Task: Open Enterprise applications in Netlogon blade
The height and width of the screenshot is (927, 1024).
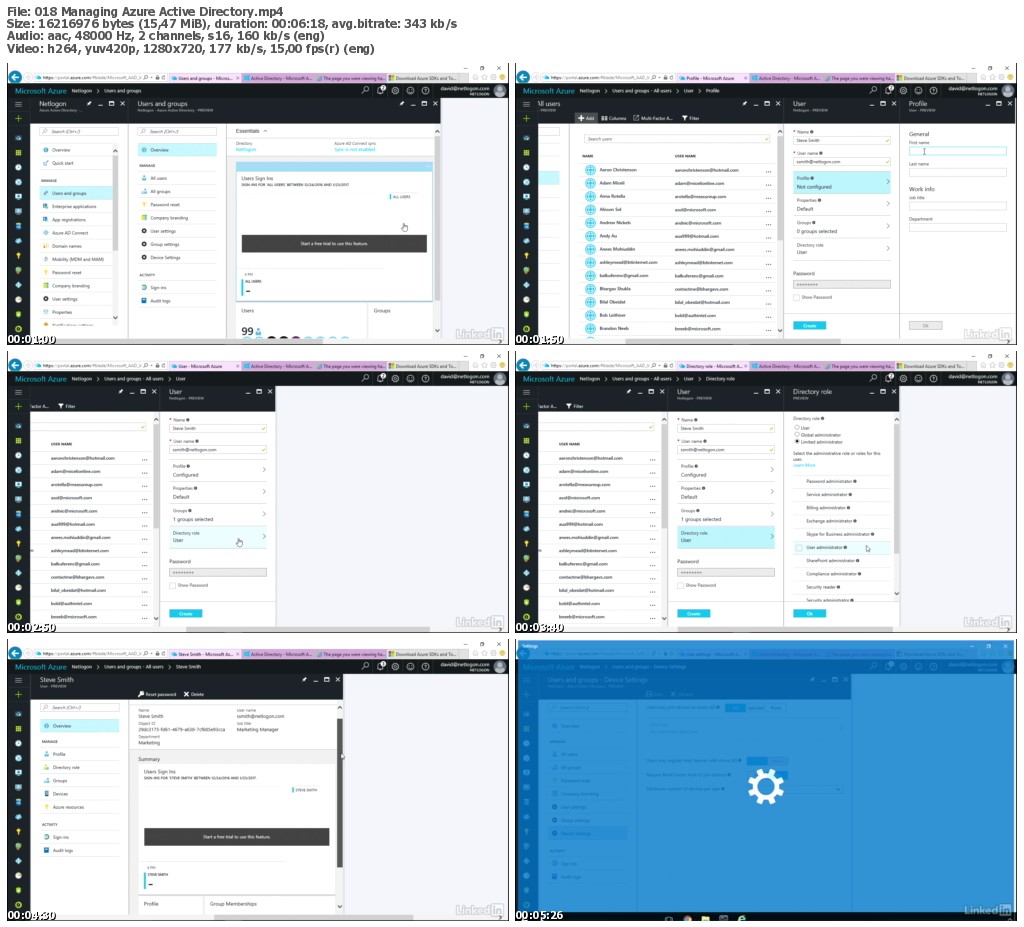Action: point(76,206)
